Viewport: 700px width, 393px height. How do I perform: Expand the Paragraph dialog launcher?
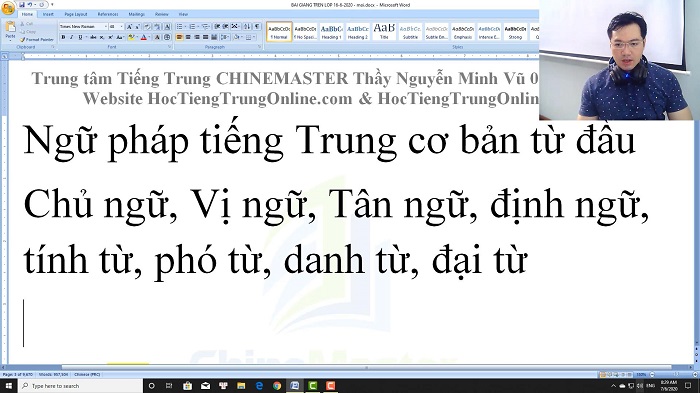(259, 47)
